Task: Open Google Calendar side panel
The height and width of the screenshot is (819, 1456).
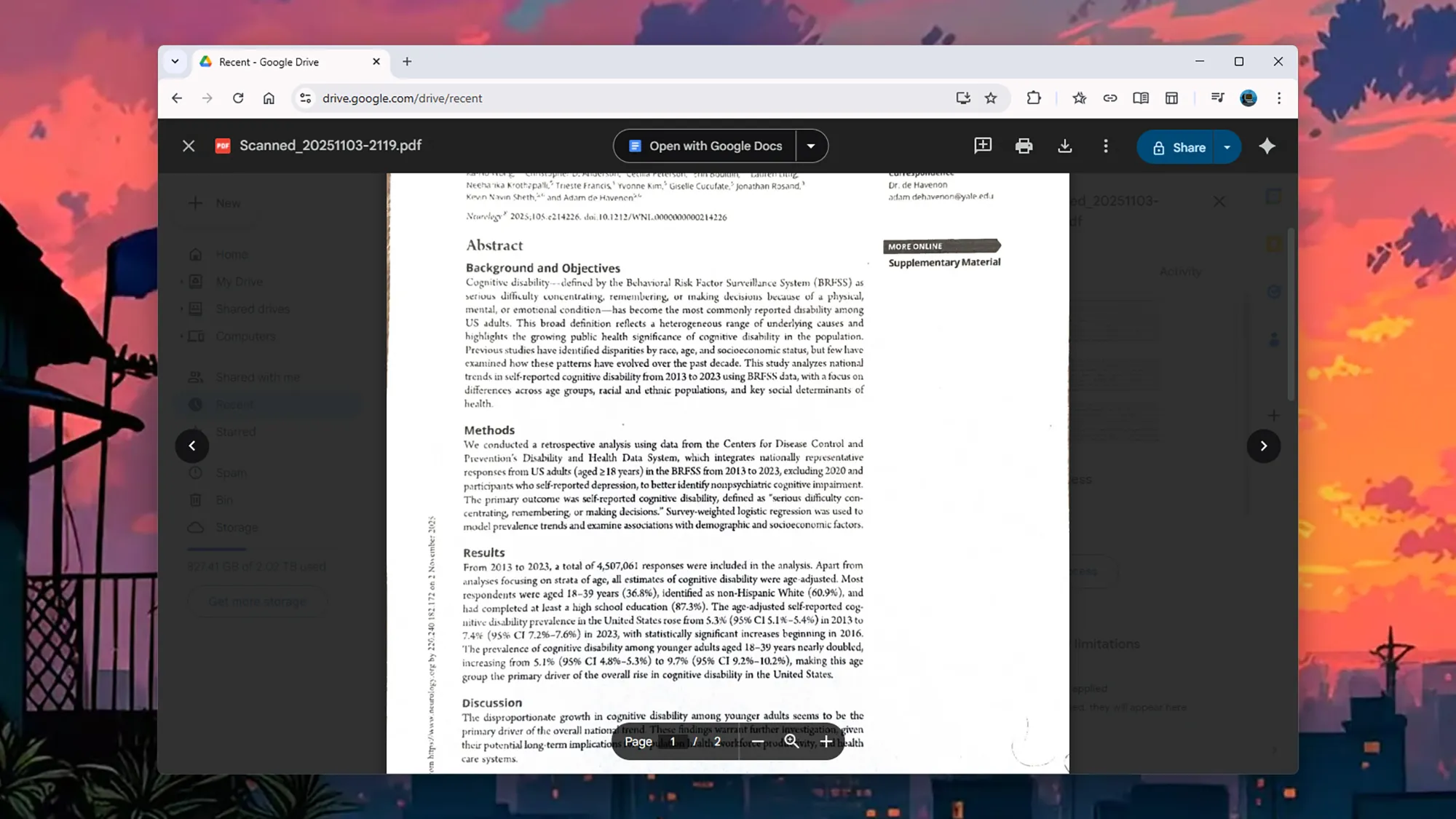Action: tap(1273, 197)
